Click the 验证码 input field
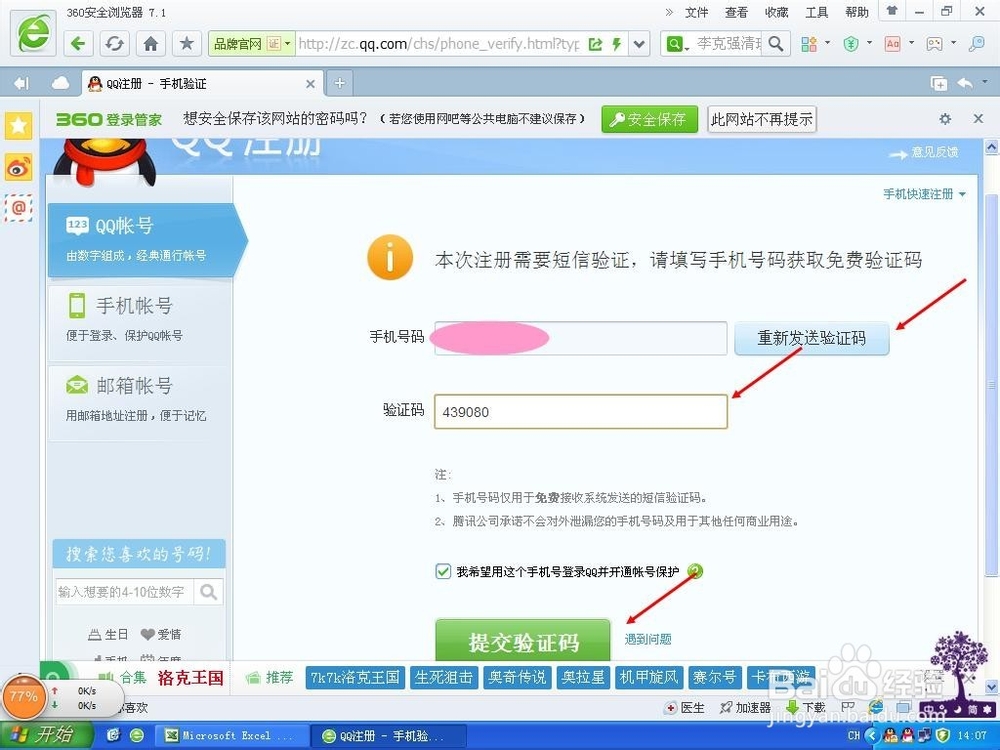 580,411
